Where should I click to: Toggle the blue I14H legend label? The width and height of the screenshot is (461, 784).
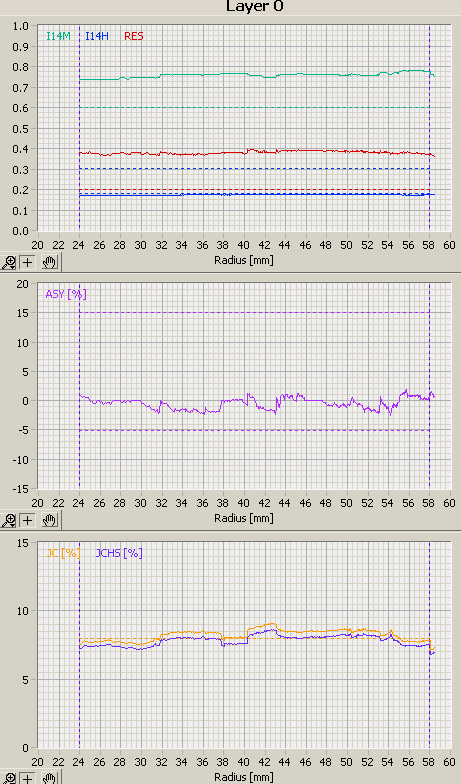[97, 36]
